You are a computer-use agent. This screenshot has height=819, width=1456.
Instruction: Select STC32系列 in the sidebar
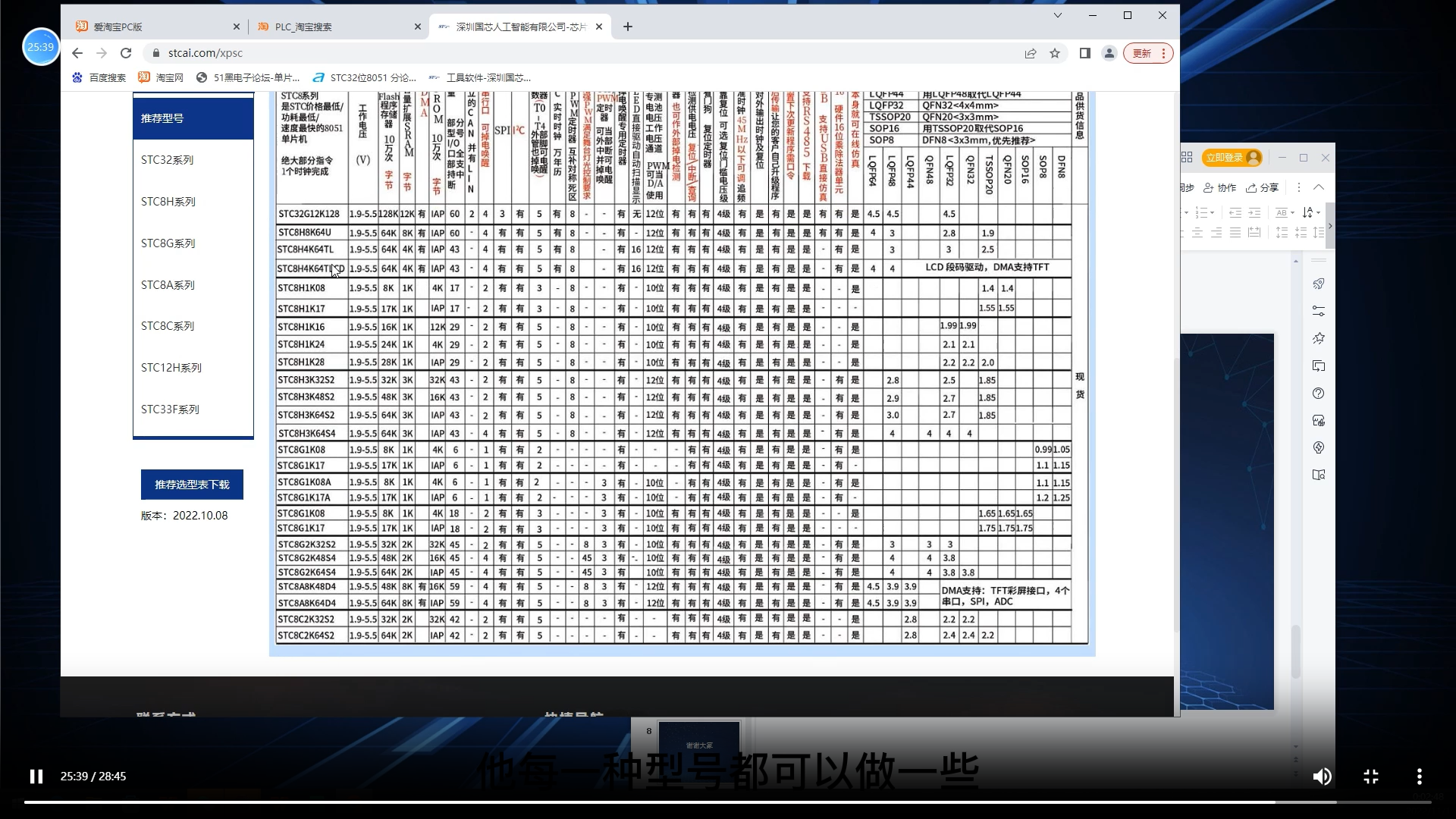(x=193, y=160)
